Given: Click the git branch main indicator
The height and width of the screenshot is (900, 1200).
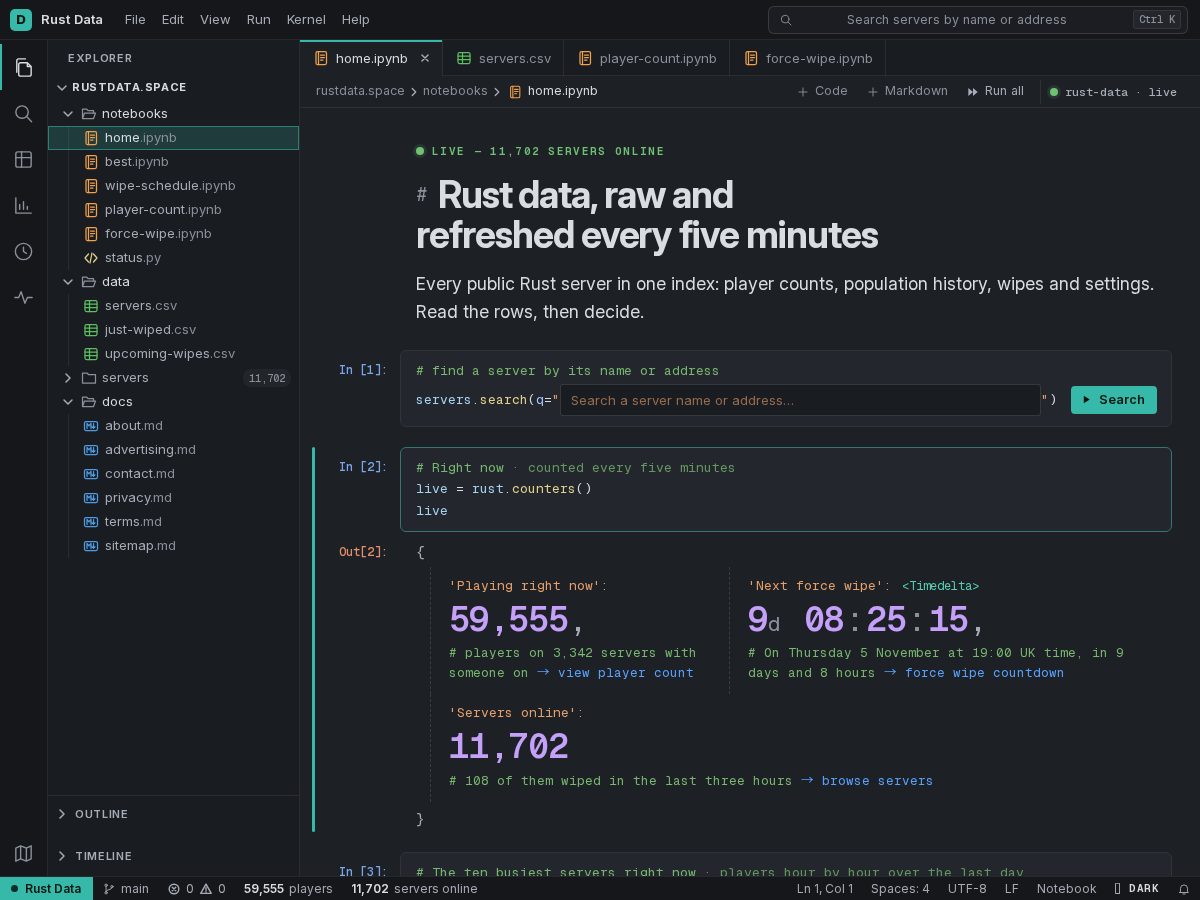Looking at the screenshot, I should tap(127, 889).
